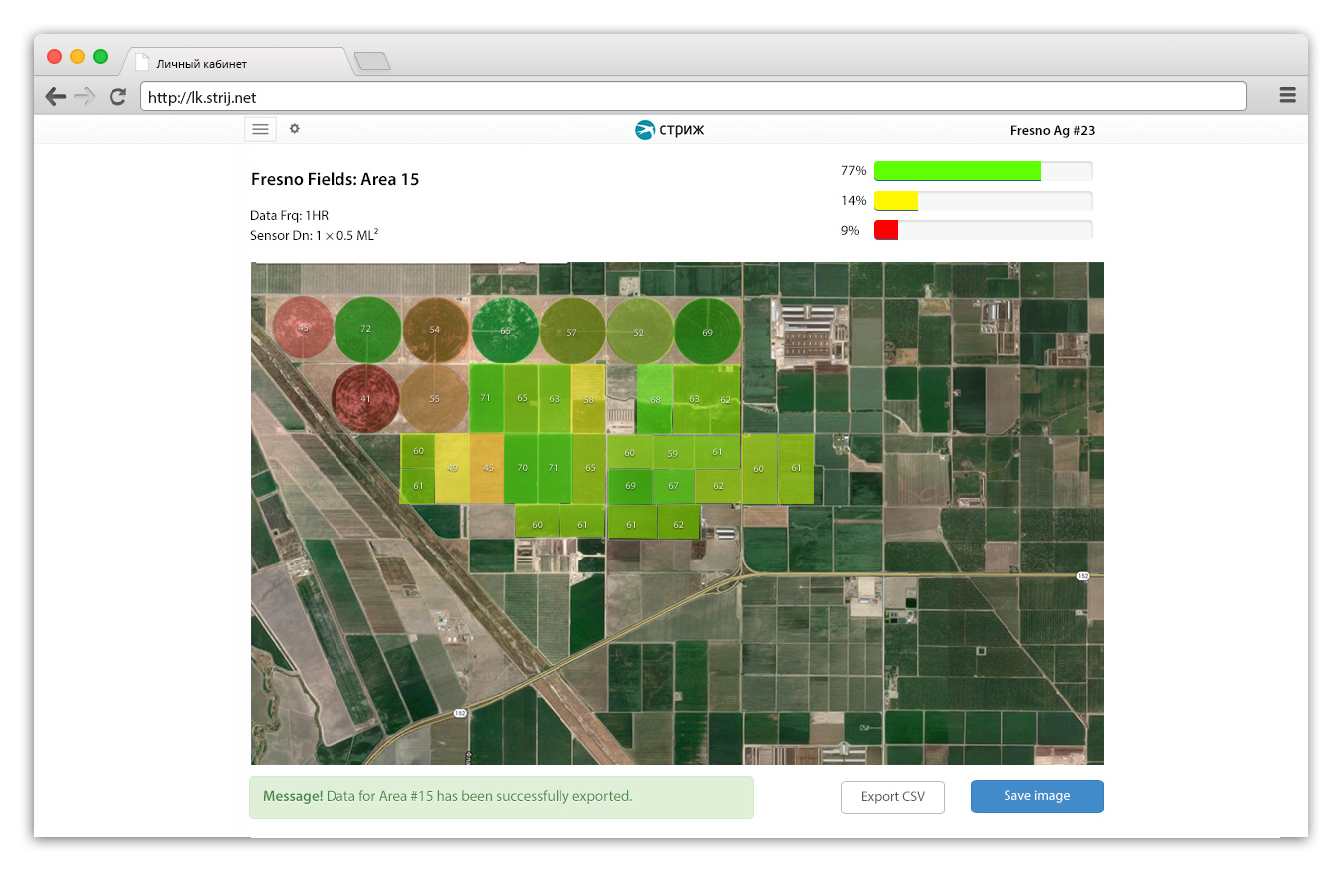Viewport: 1344px width, 896px height.
Task: Select the red circular field labeled 45
Action: [303, 328]
